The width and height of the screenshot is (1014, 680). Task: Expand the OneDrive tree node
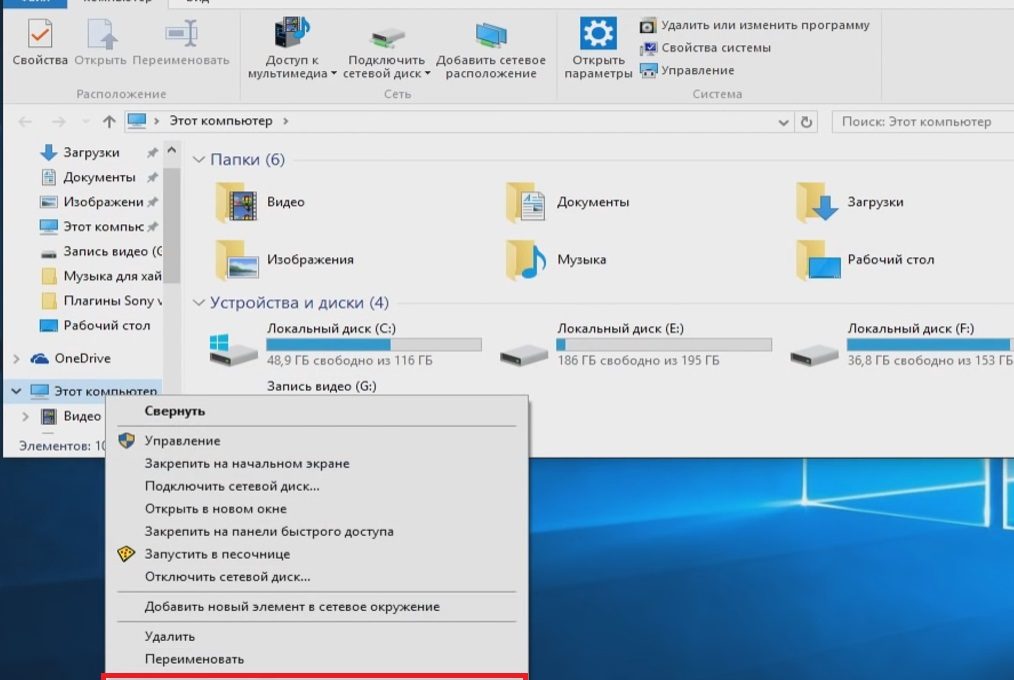click(17, 358)
